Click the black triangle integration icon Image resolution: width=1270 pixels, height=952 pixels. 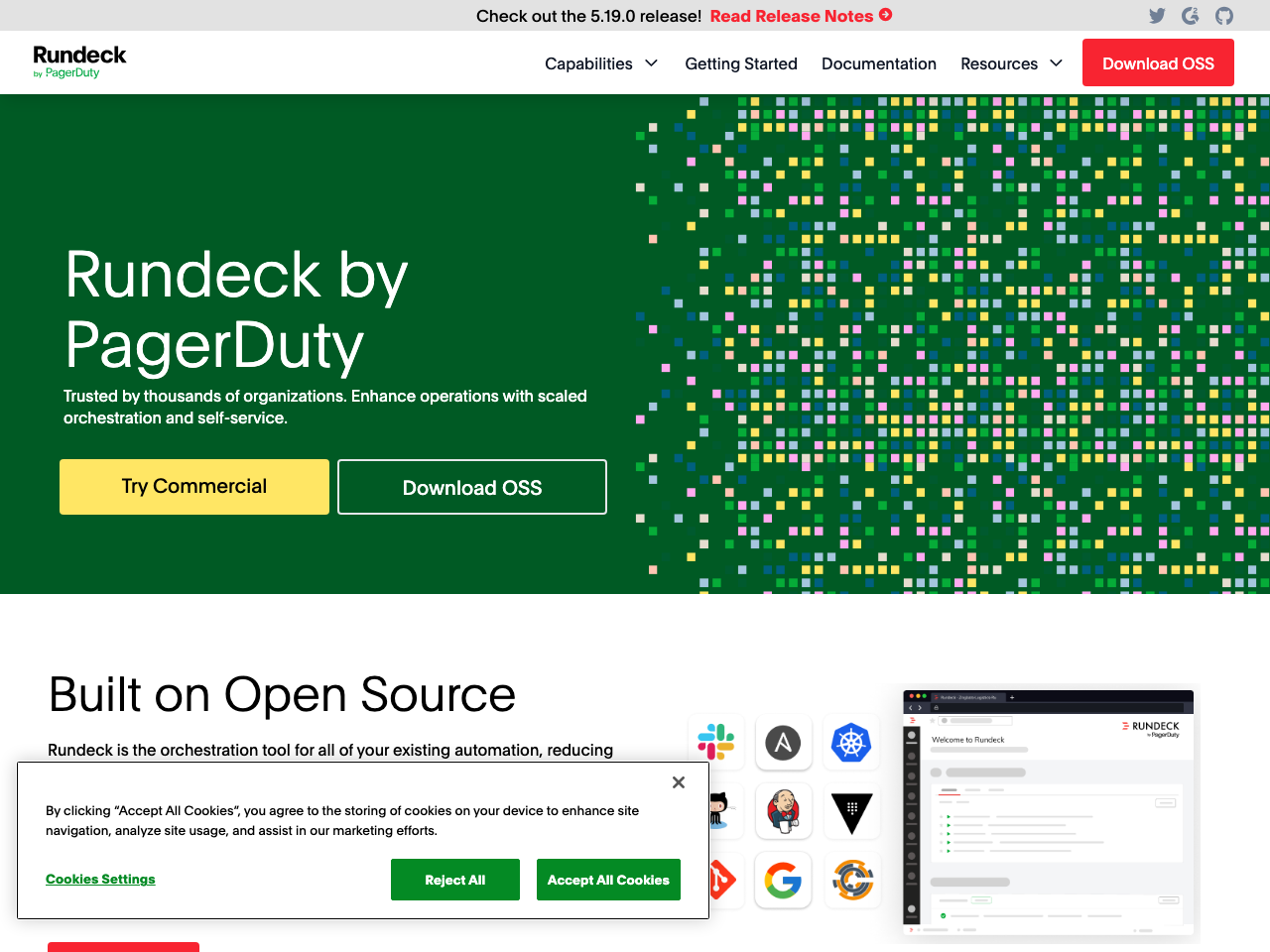(851, 810)
